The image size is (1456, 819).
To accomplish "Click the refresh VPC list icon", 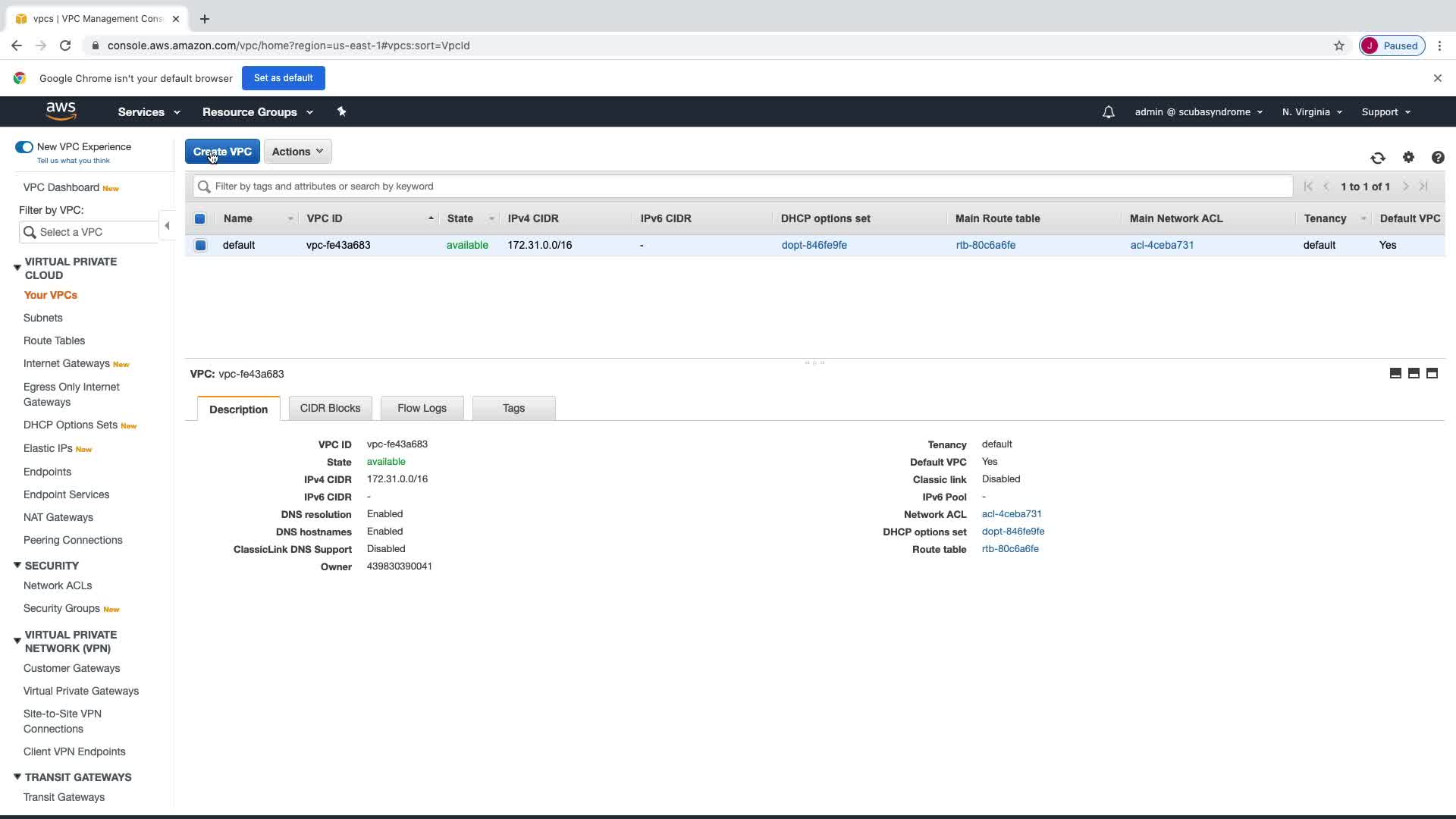I will point(1378,158).
